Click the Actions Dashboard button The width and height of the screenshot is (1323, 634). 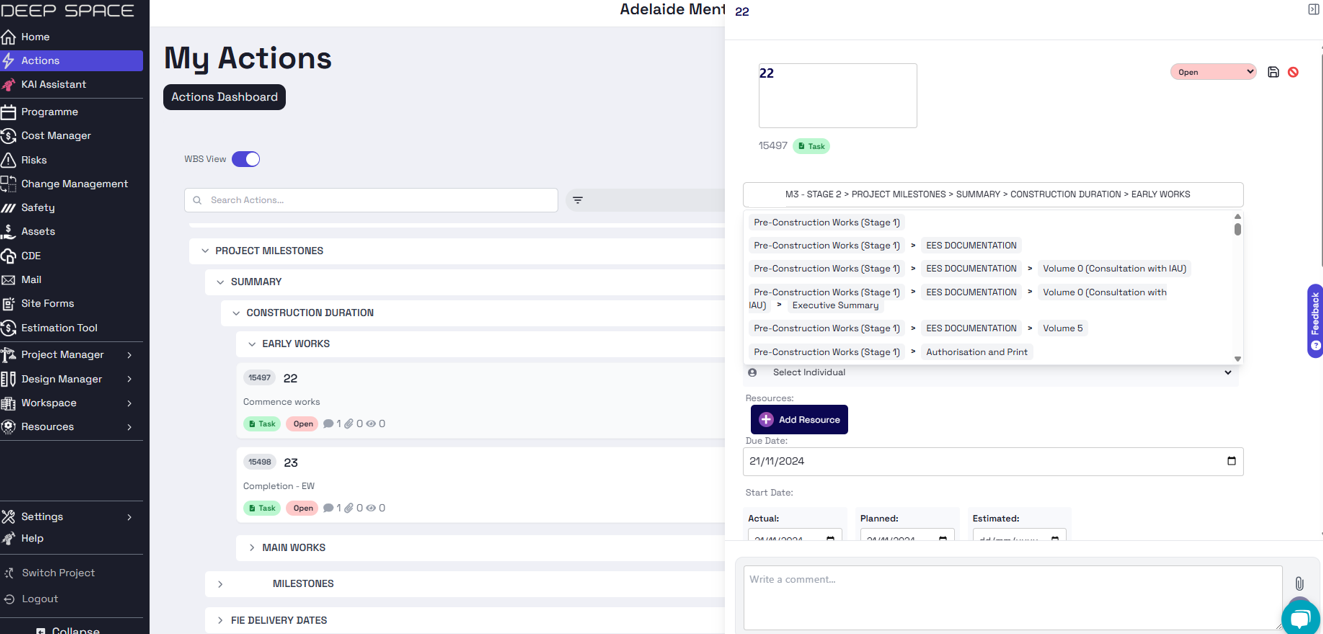tap(224, 97)
